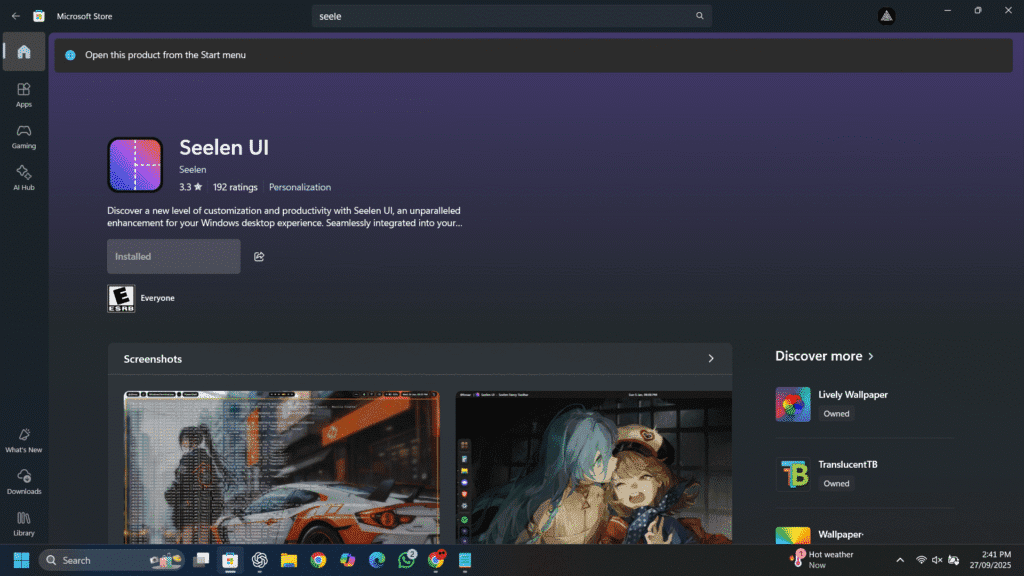
Task: Click the ESRB Everyone rating badge
Action: coord(121,298)
